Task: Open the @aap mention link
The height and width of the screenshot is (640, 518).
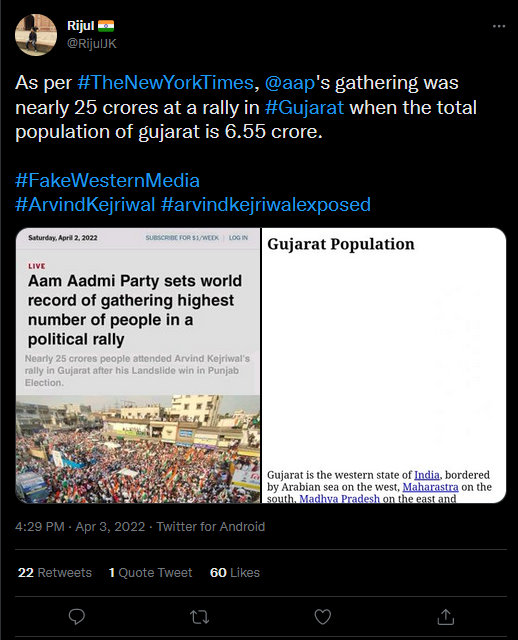Action: [x=290, y=83]
